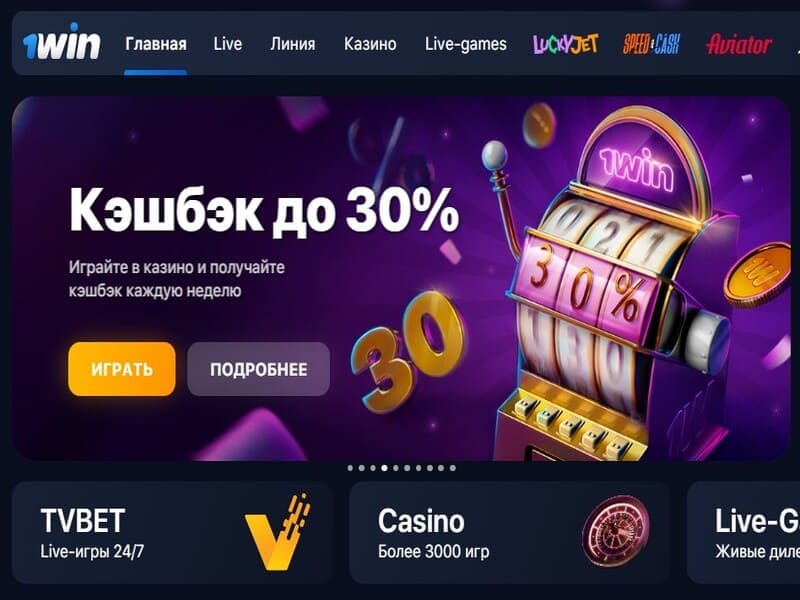Click the orange ИГРАТЬ button
The width and height of the screenshot is (800, 600).
click(122, 369)
